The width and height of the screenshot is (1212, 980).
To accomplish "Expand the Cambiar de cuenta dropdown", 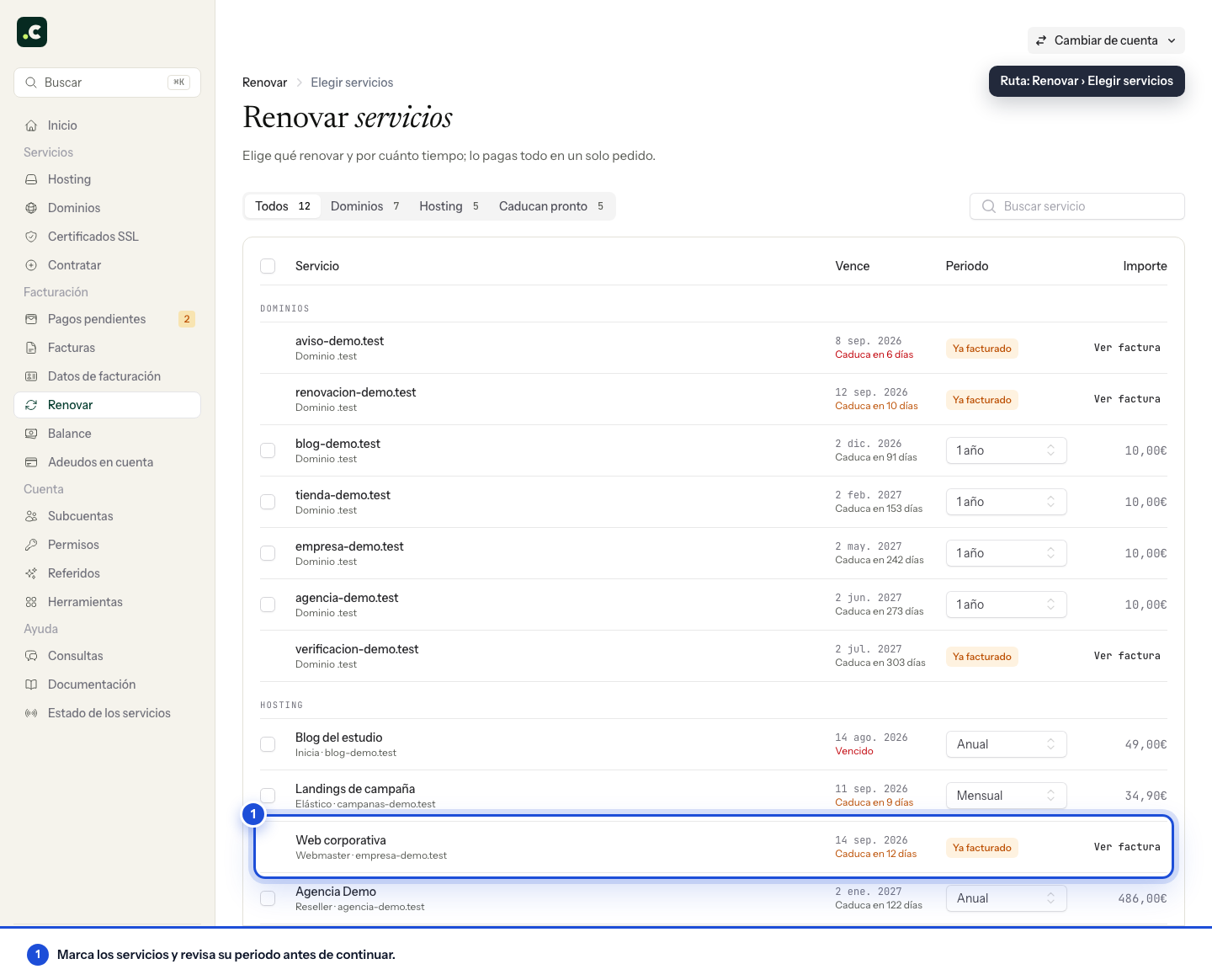I will point(1106,40).
